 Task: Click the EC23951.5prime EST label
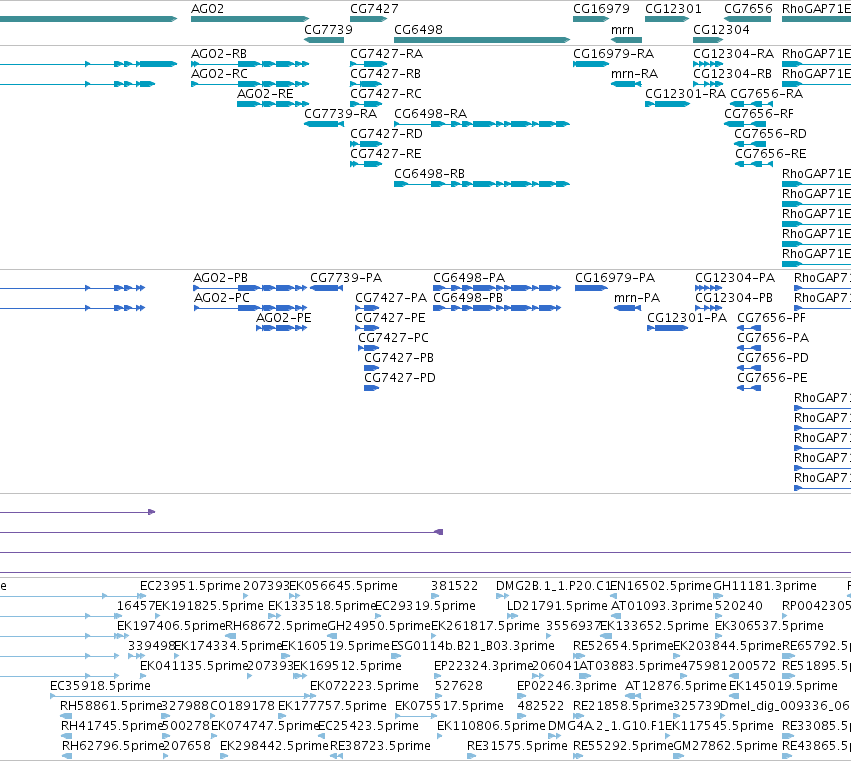(190, 586)
